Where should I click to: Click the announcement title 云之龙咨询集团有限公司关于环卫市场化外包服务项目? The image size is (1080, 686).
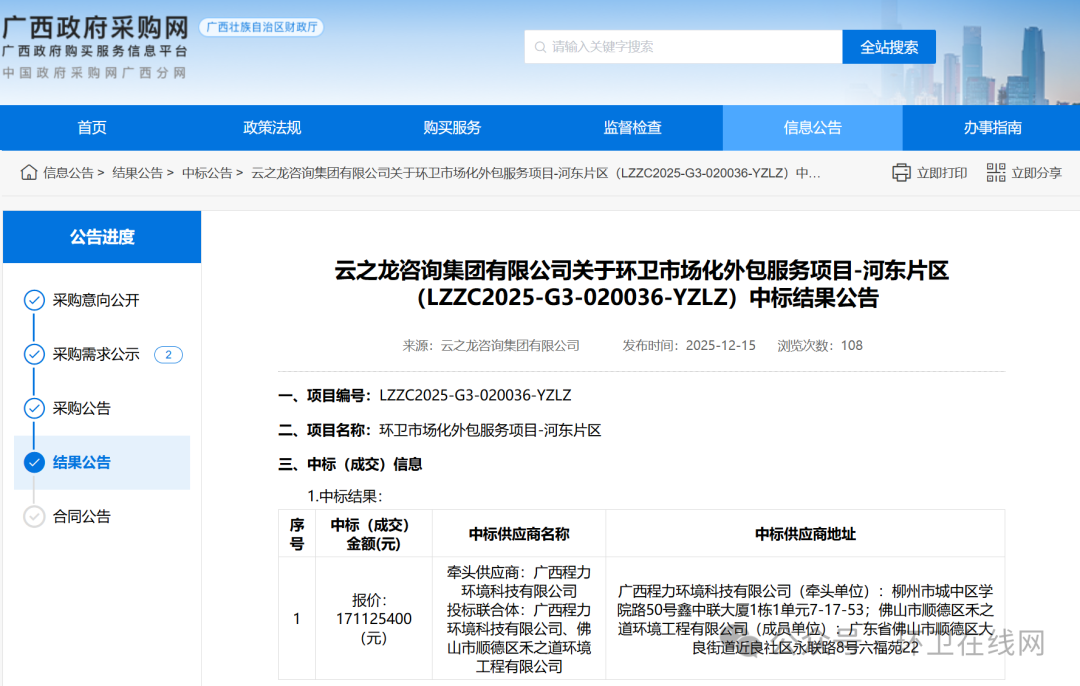tap(641, 284)
